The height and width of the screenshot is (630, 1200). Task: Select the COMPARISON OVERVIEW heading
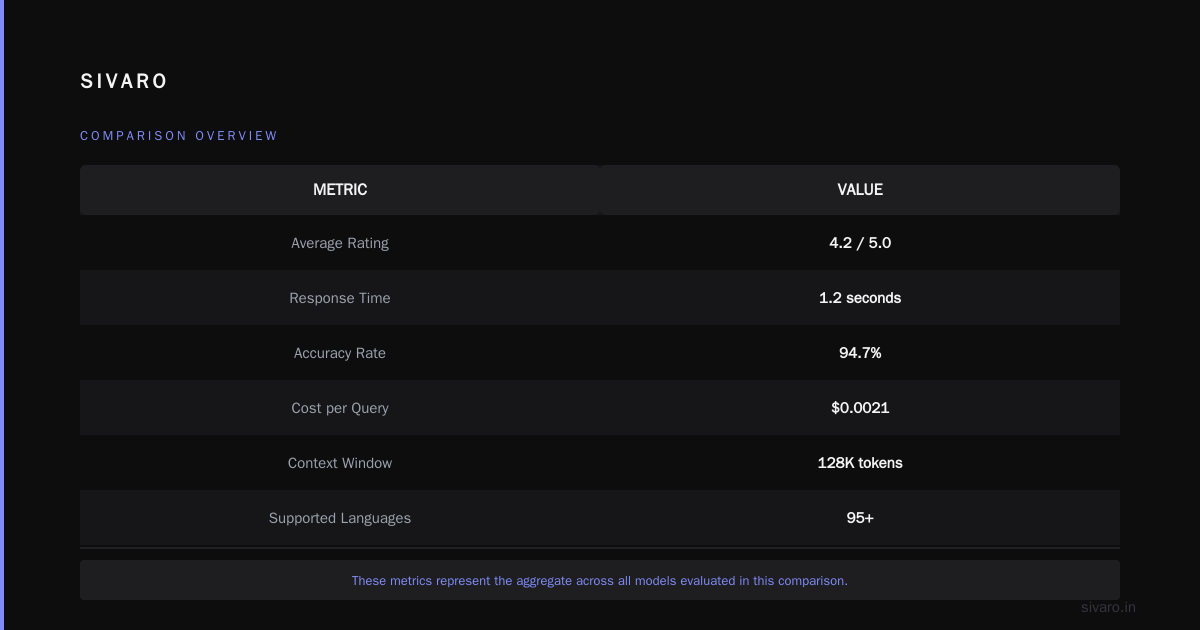(x=179, y=136)
